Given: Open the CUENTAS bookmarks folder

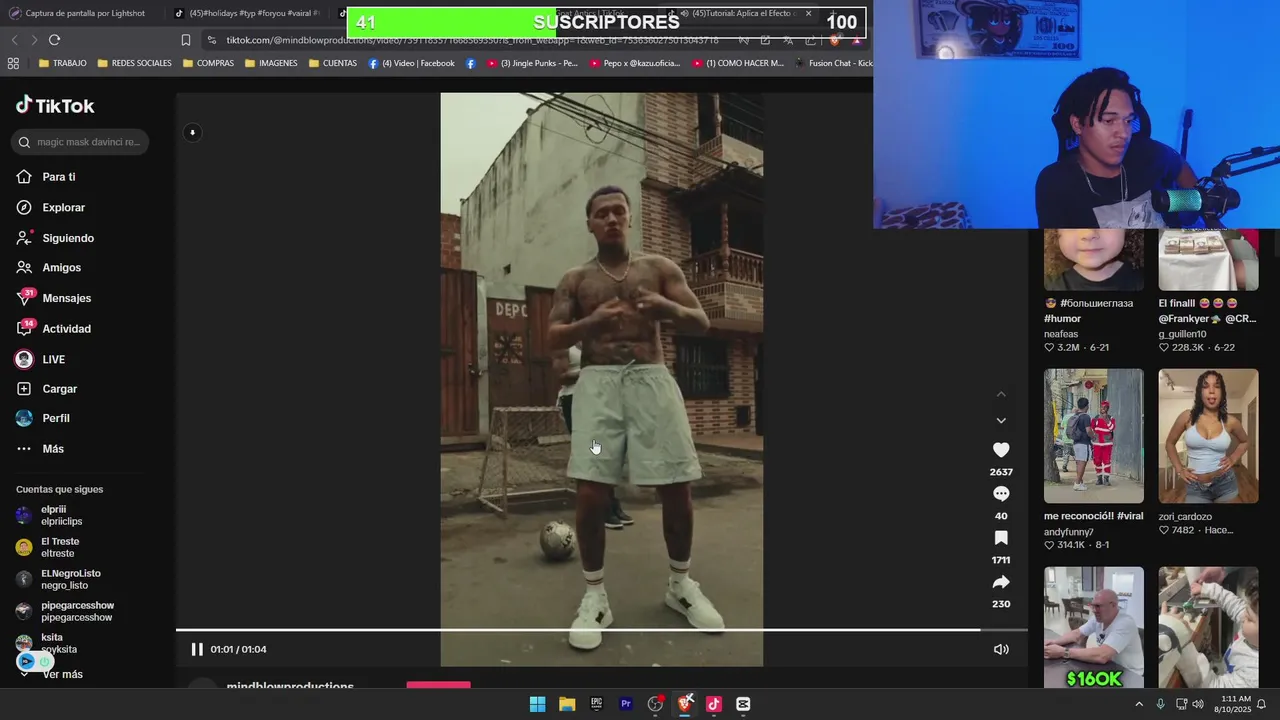Looking at the screenshot, I should coord(332,63).
